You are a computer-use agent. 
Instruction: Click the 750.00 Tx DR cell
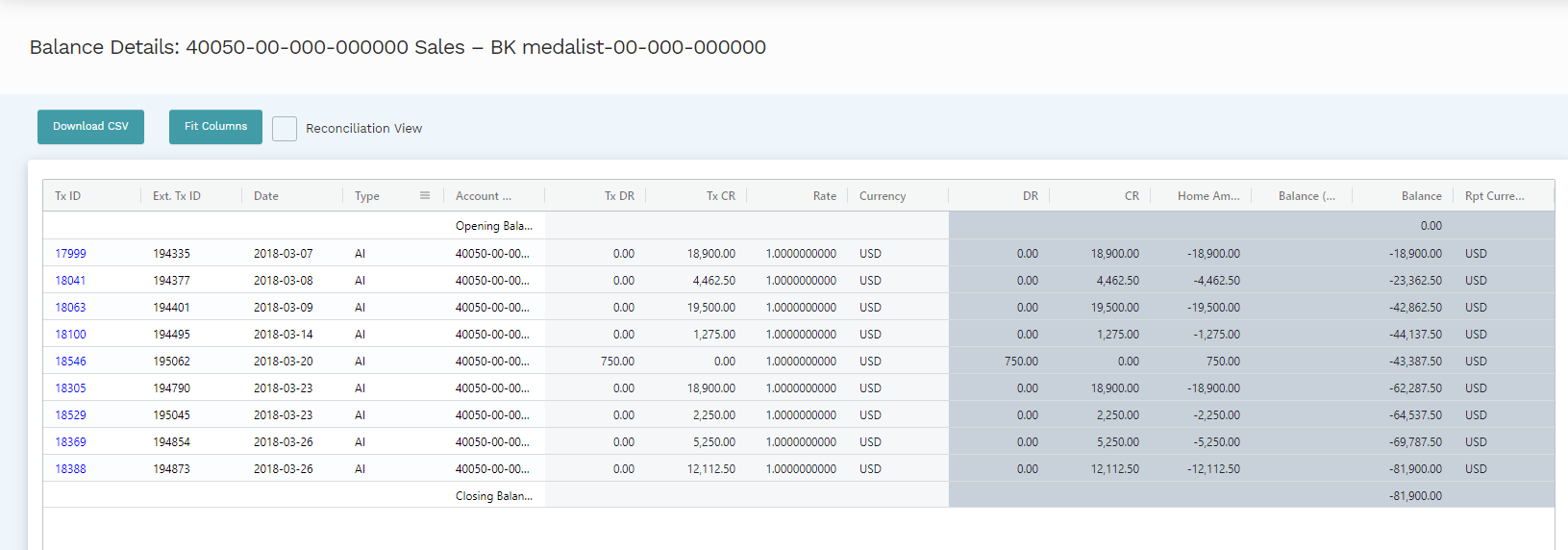[x=617, y=362]
